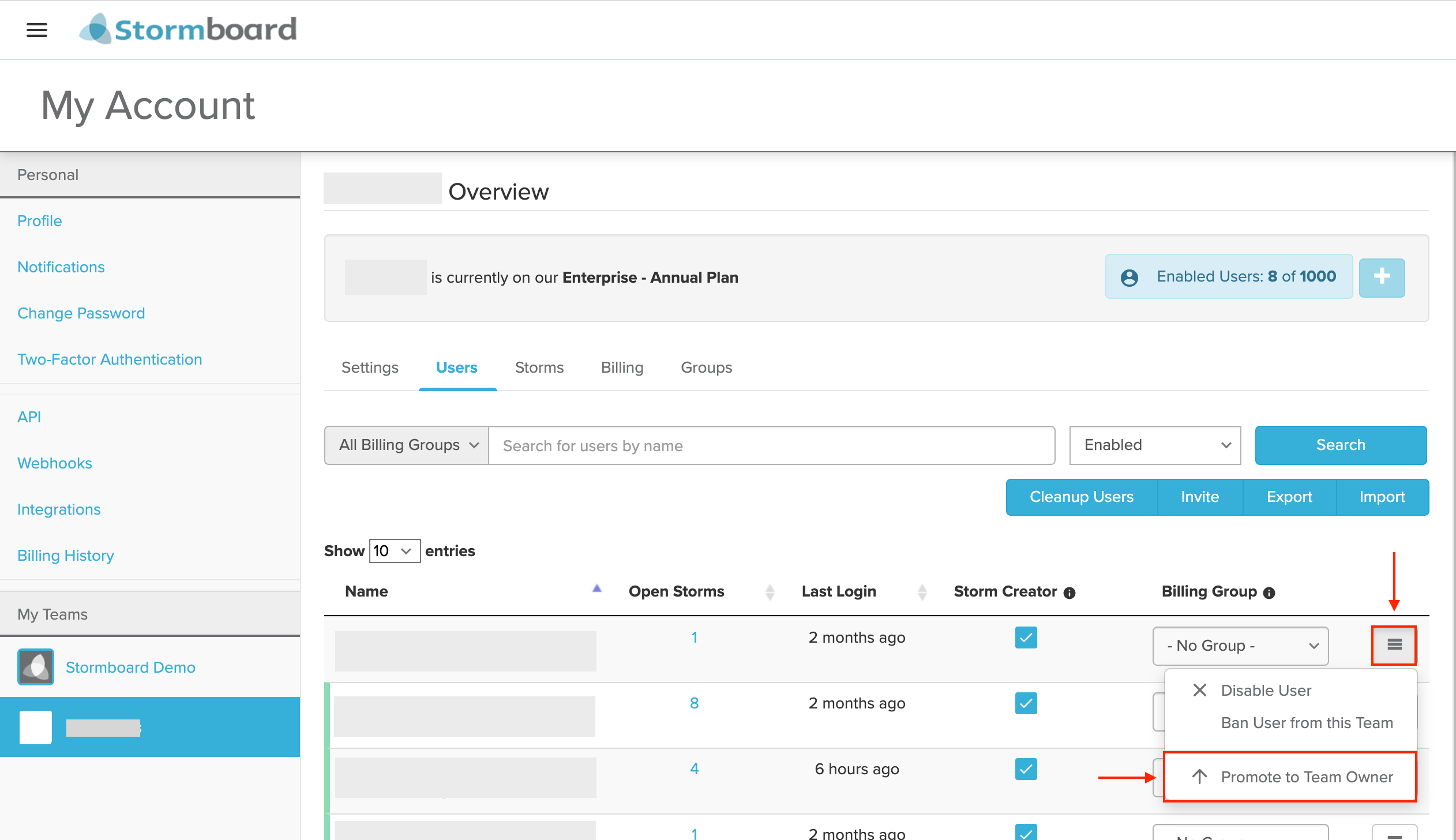1456x840 pixels.
Task: Select the show entries count stepper
Action: click(x=394, y=551)
